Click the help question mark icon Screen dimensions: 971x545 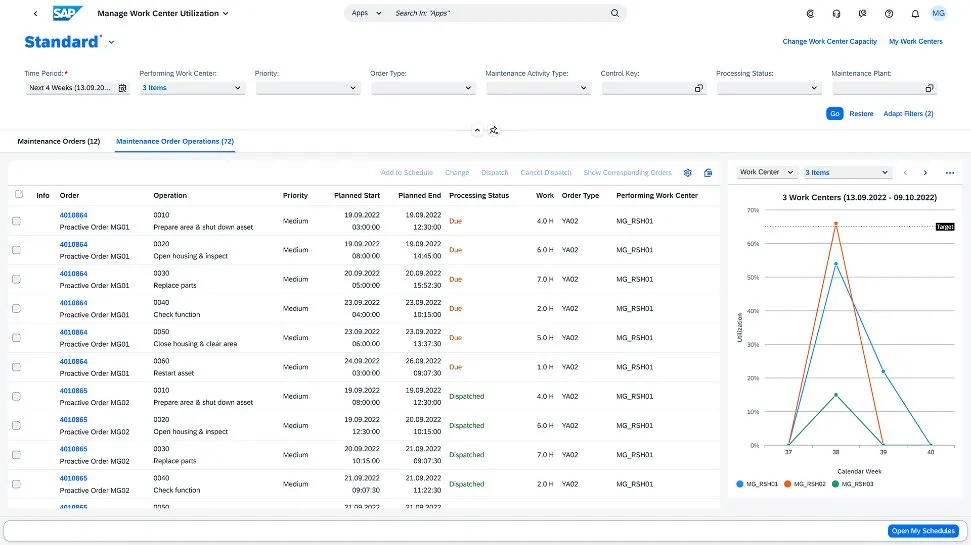[888, 14]
